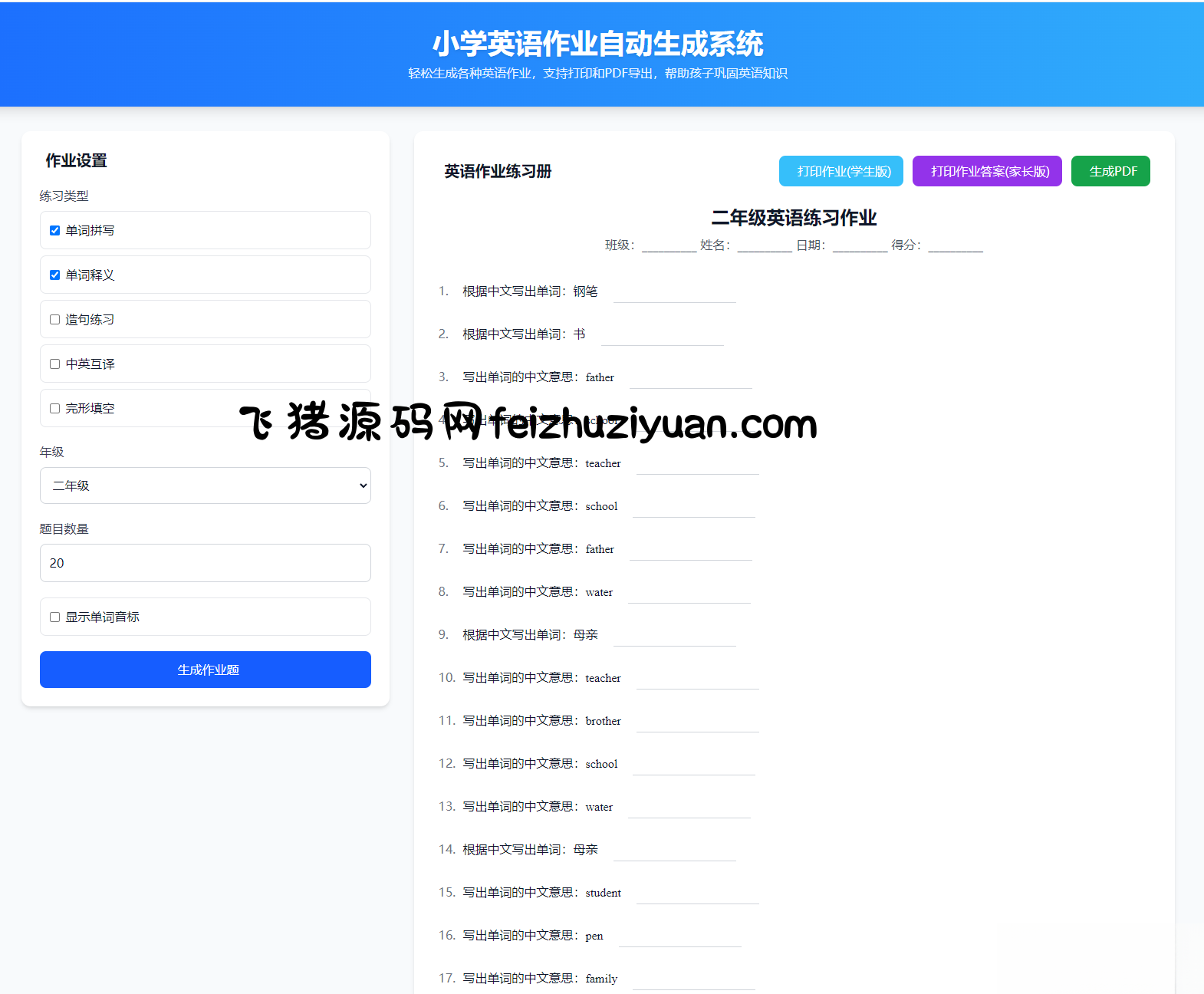Click question 8 word water
The image size is (1204, 994).
tap(599, 592)
